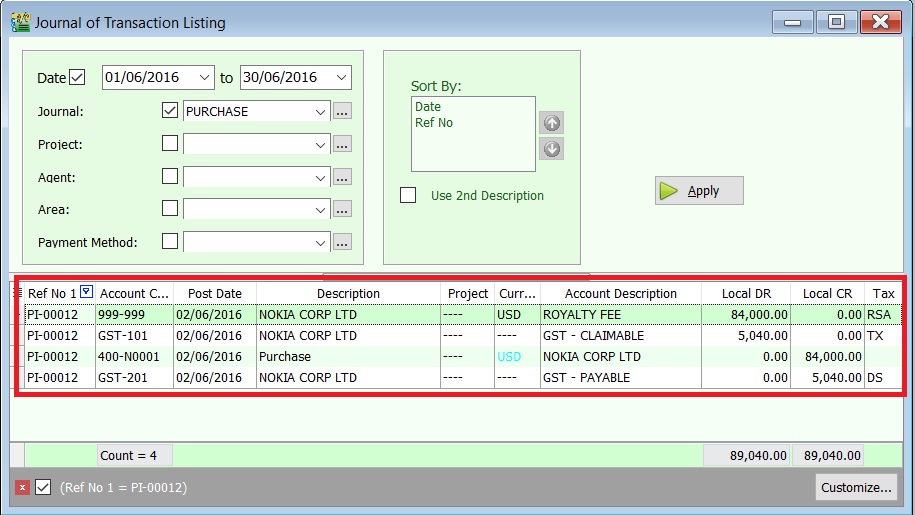Viewport: 915px width, 515px height.
Task: Disable the active filter checkbox in the footer
Action: click(43, 487)
